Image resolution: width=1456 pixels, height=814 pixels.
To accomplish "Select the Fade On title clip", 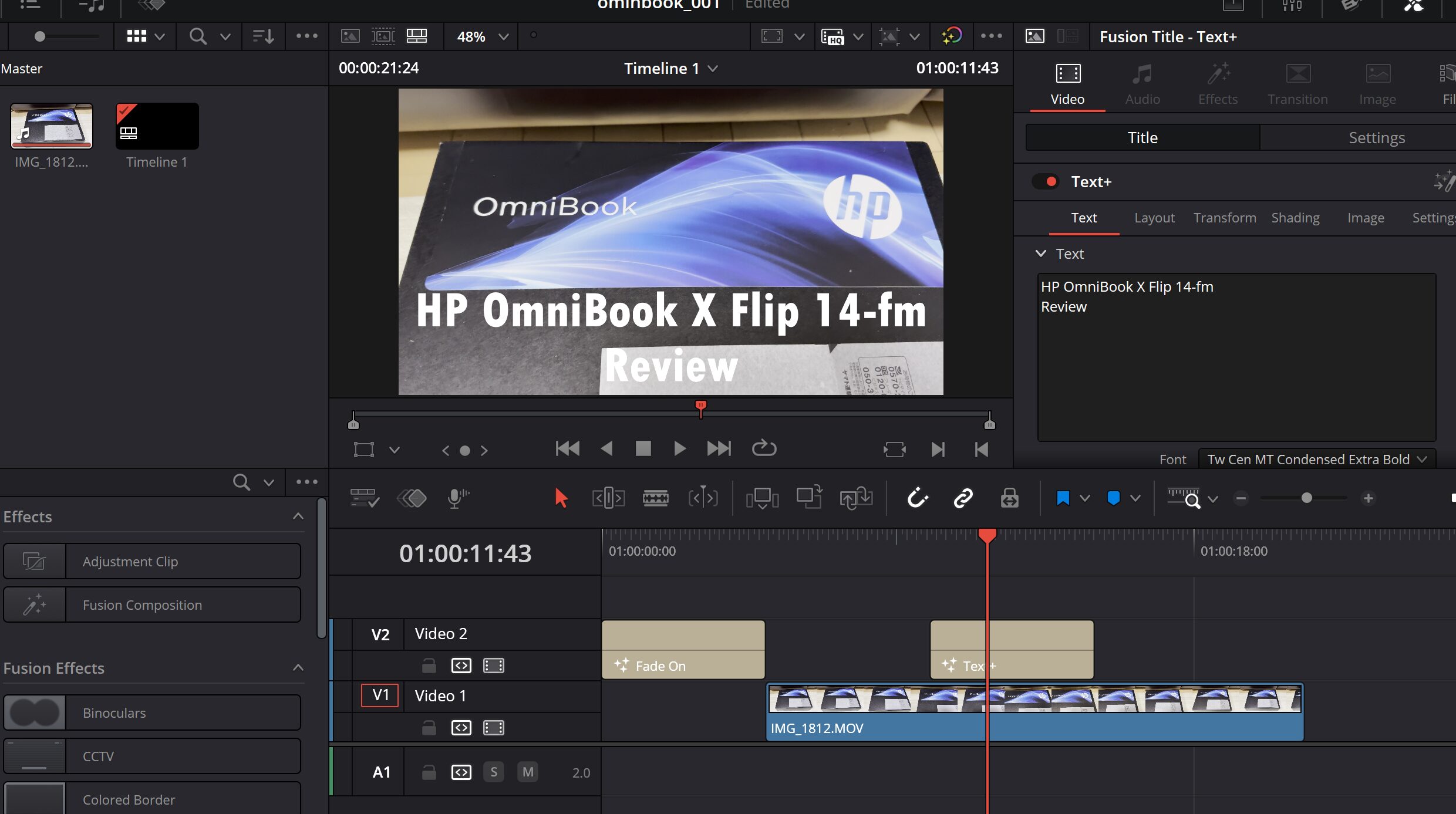I will click(x=683, y=650).
